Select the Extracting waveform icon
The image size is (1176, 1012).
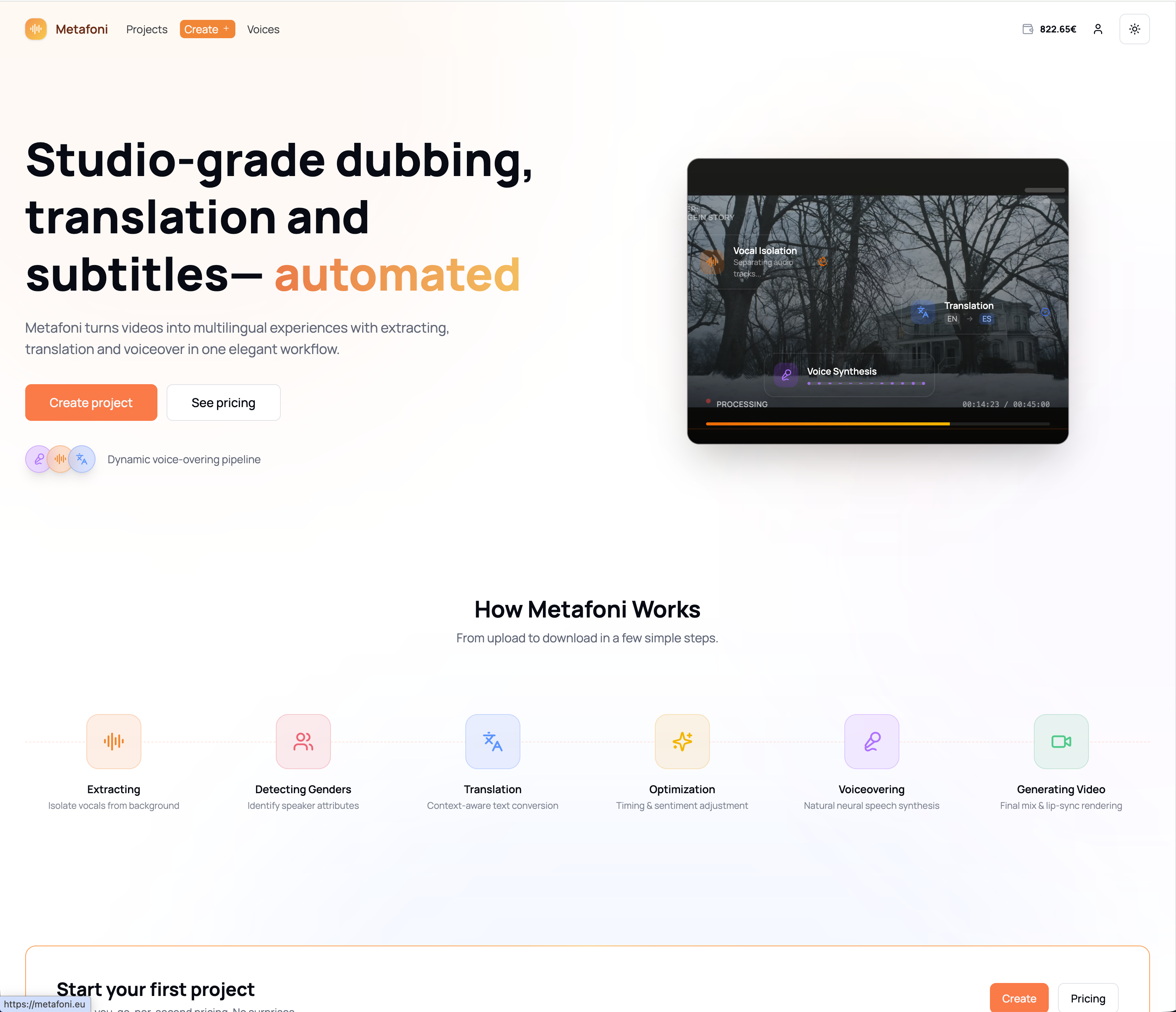click(x=113, y=741)
